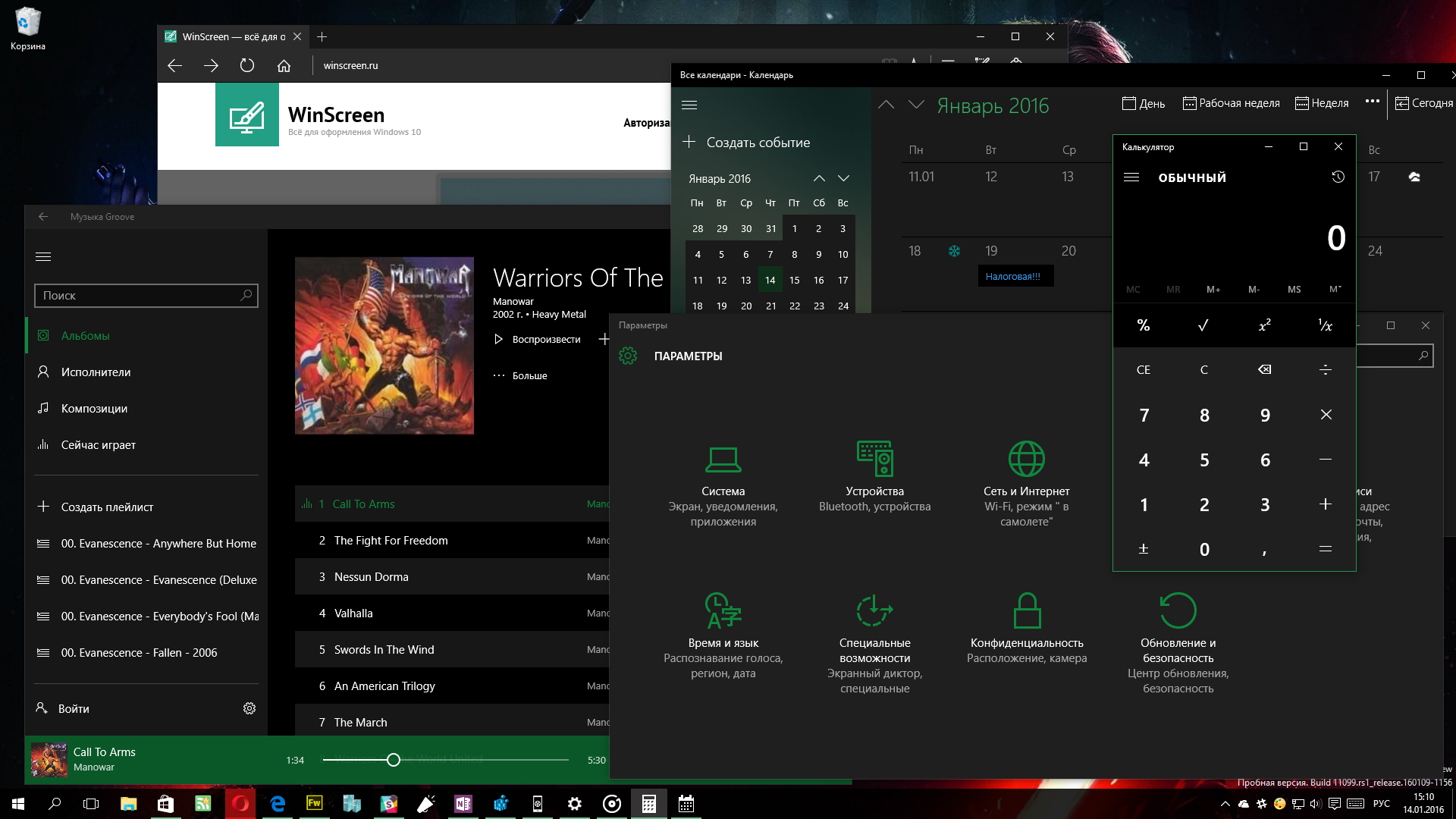Open Устройства in Параметры
Viewport: 1456px width, 819px height.
(x=874, y=479)
